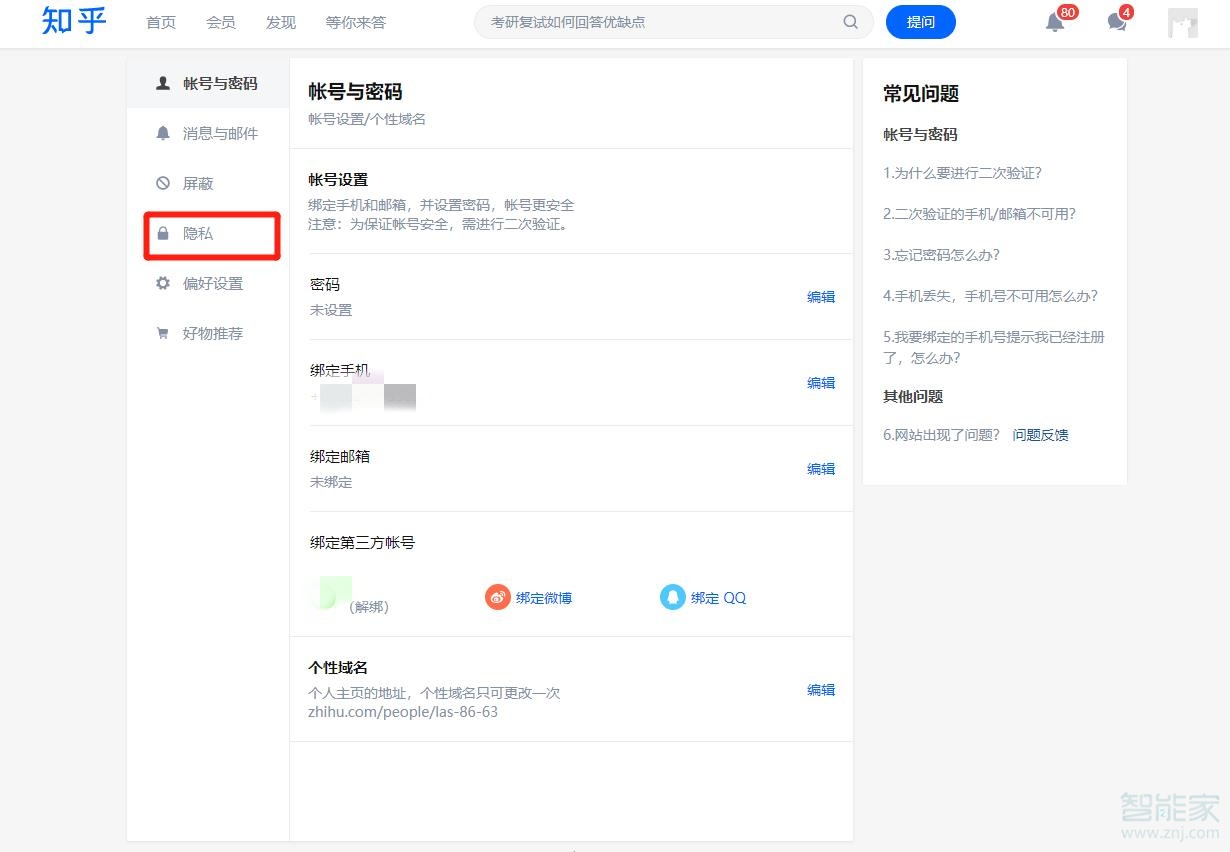Open the 发现 navigation tab
Screen dimensions: 1230x852
[x=280, y=21]
